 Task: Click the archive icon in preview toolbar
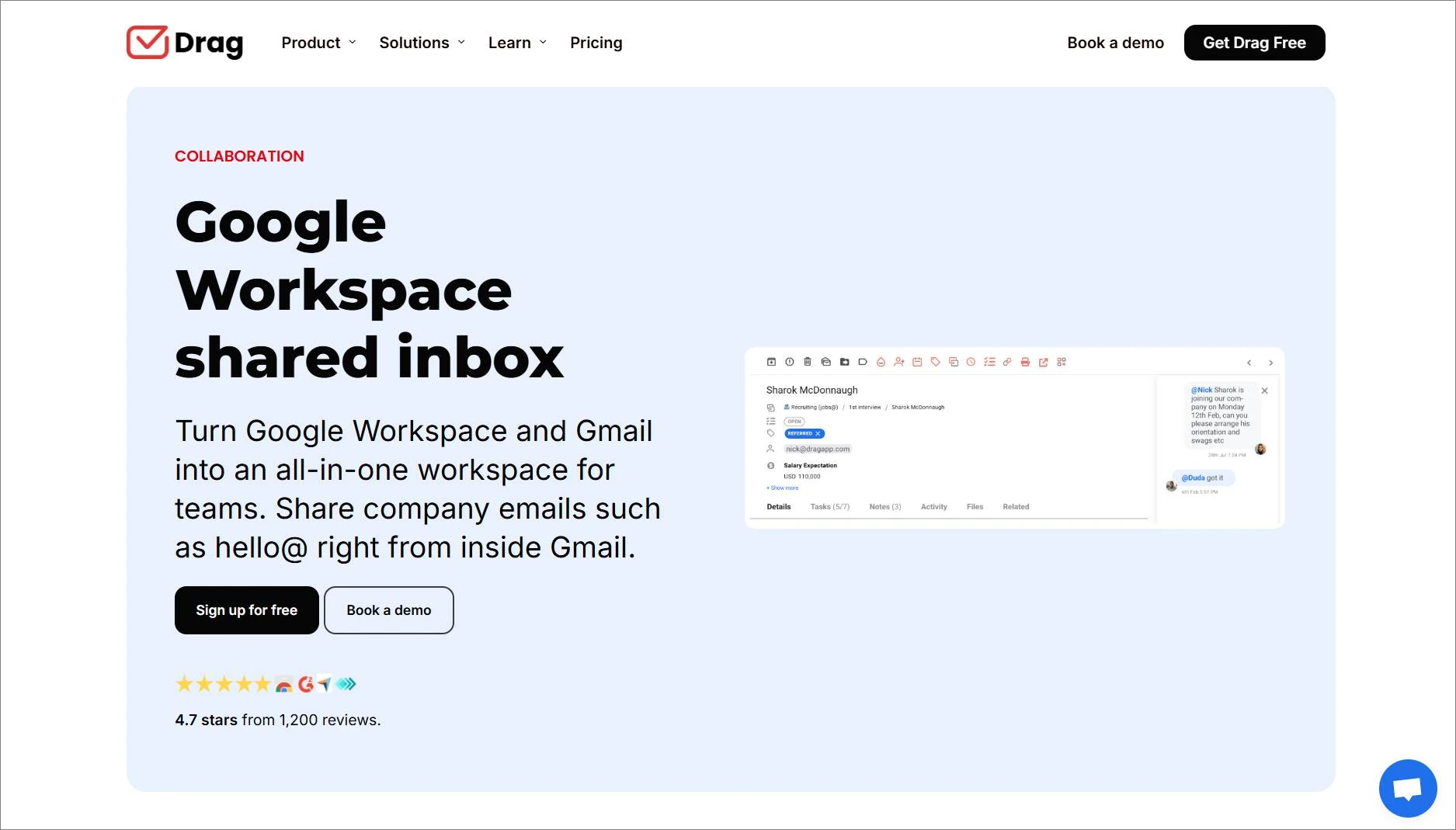(x=771, y=362)
